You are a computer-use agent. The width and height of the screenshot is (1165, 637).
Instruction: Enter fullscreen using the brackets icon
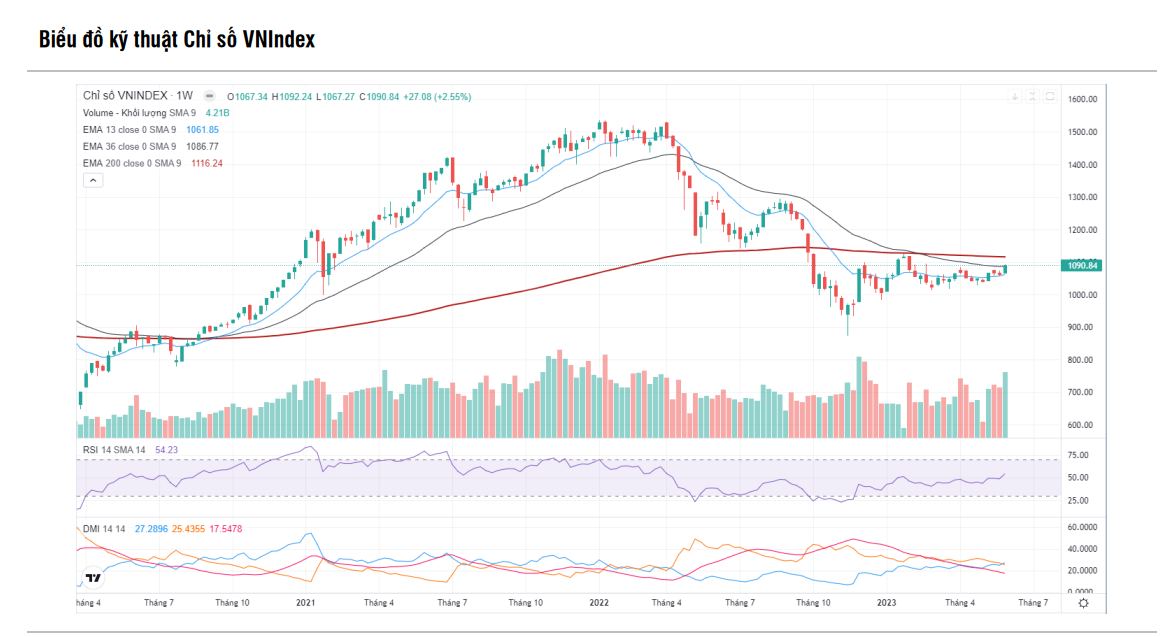1048,97
